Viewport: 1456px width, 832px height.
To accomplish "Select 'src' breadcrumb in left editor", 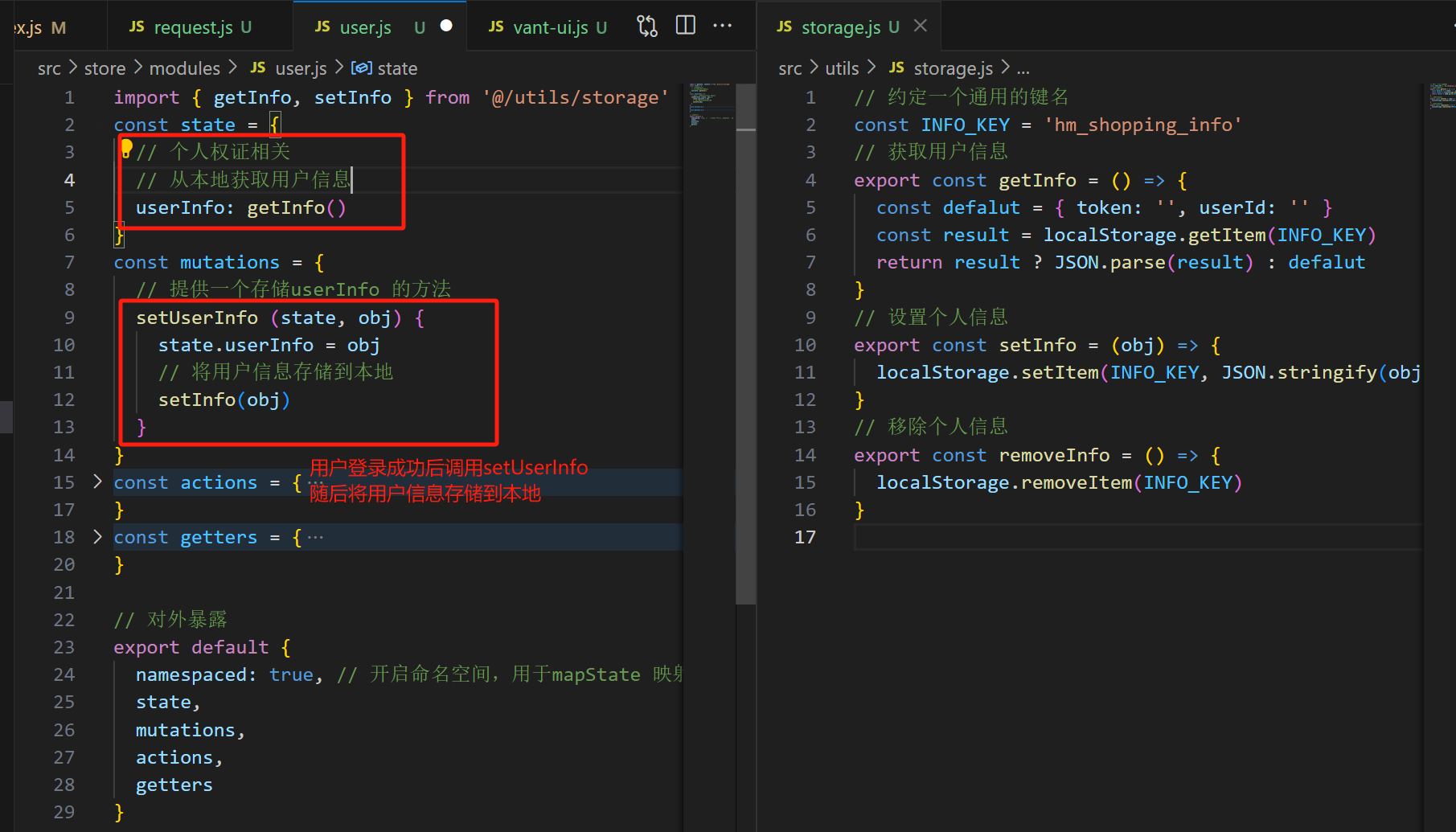I will click(x=49, y=68).
